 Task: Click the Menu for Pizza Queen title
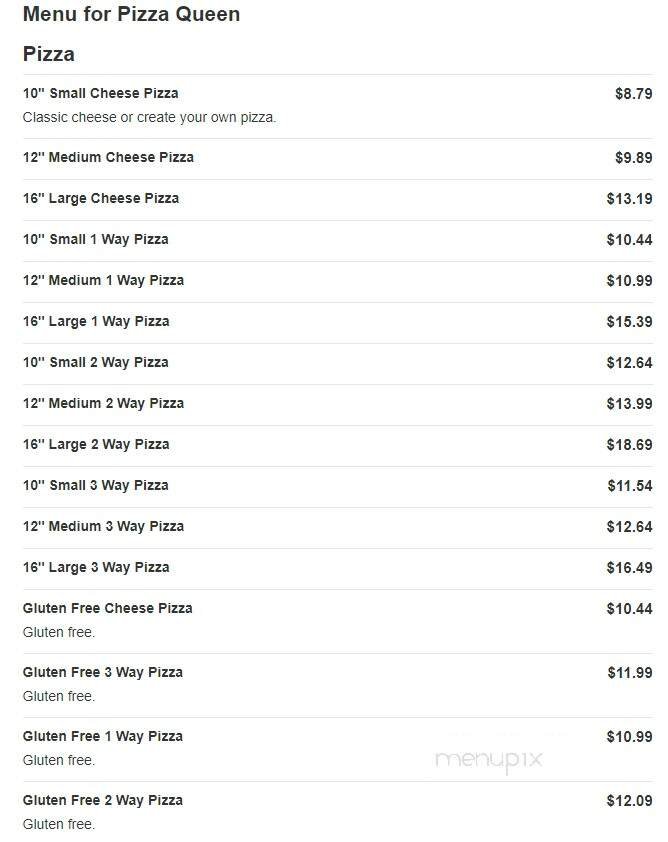click(131, 15)
